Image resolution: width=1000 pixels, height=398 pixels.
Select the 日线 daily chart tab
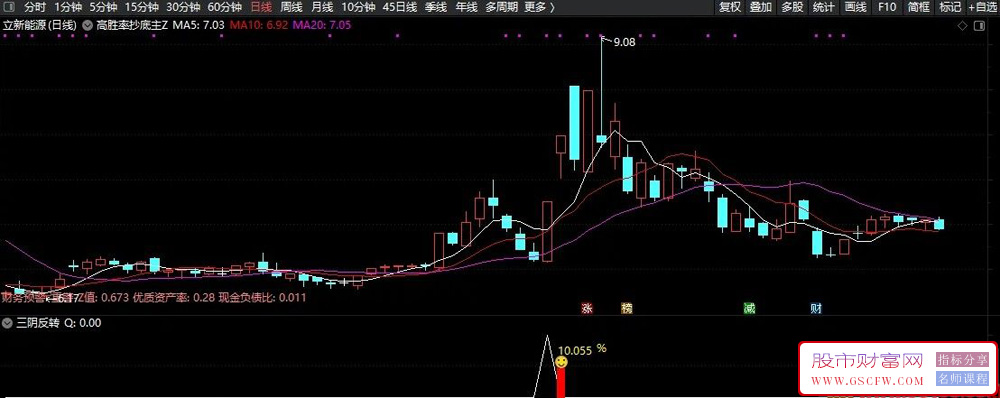(261, 8)
